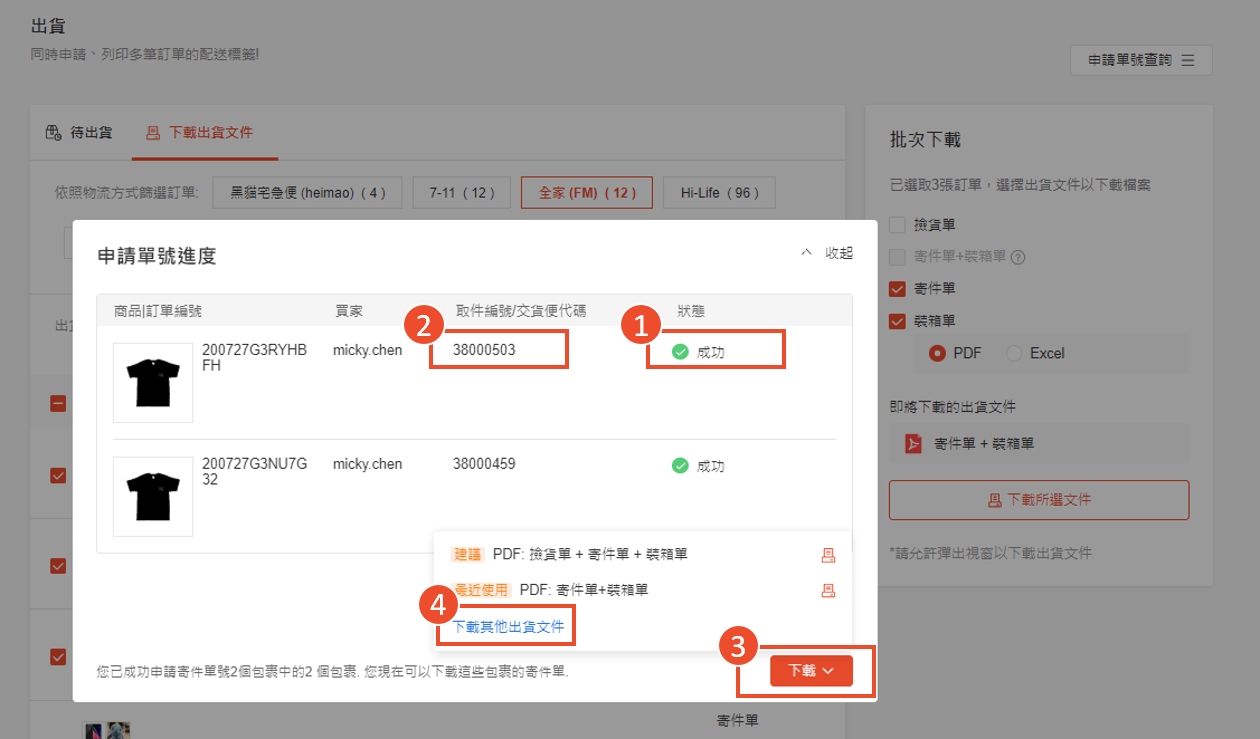Image resolution: width=1260 pixels, height=739 pixels.
Task: Click the 下載其他出貨文件 link
Action: click(508, 627)
